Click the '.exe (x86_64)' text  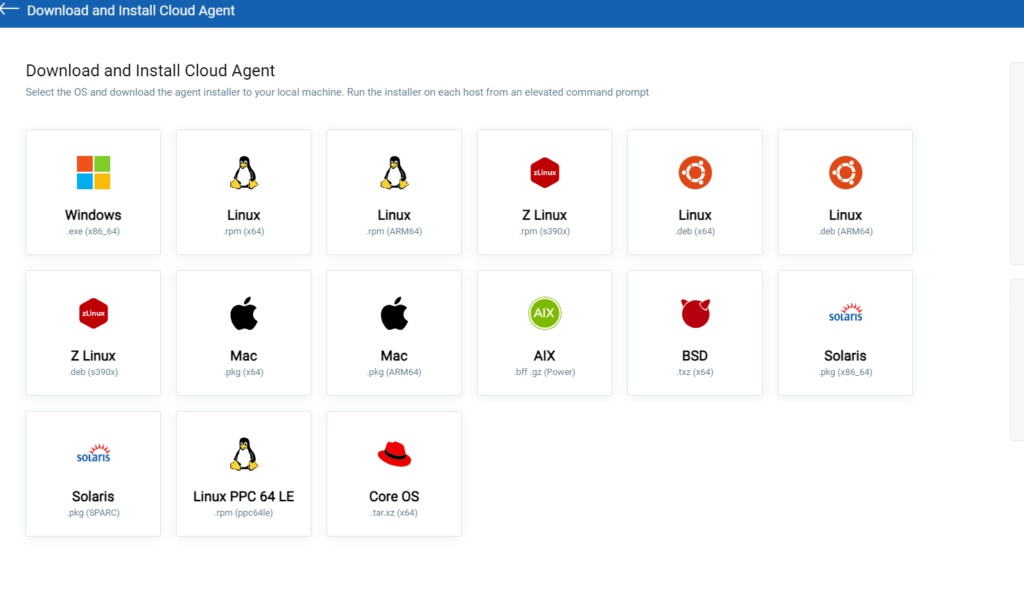click(93, 231)
